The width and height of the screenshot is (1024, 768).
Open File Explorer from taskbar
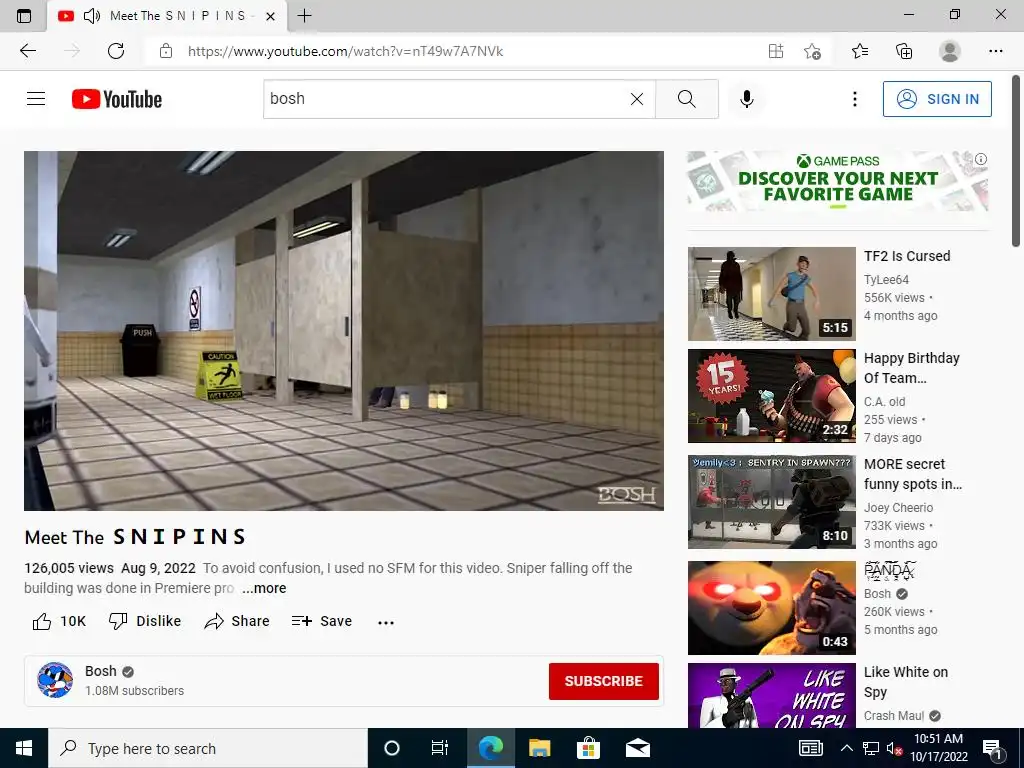539,748
